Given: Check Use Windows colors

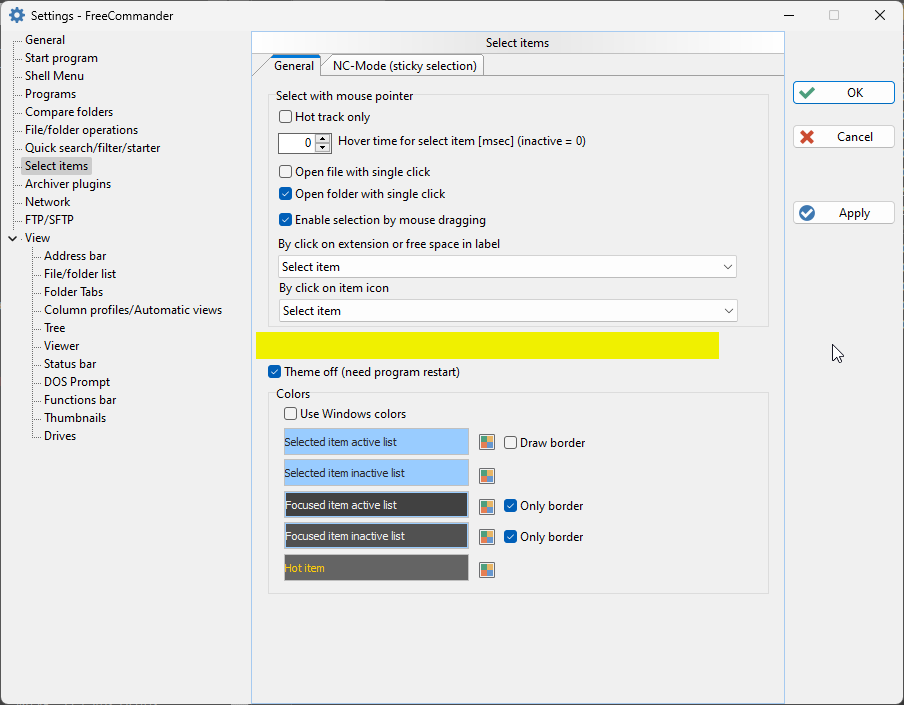Looking at the screenshot, I should click(291, 414).
